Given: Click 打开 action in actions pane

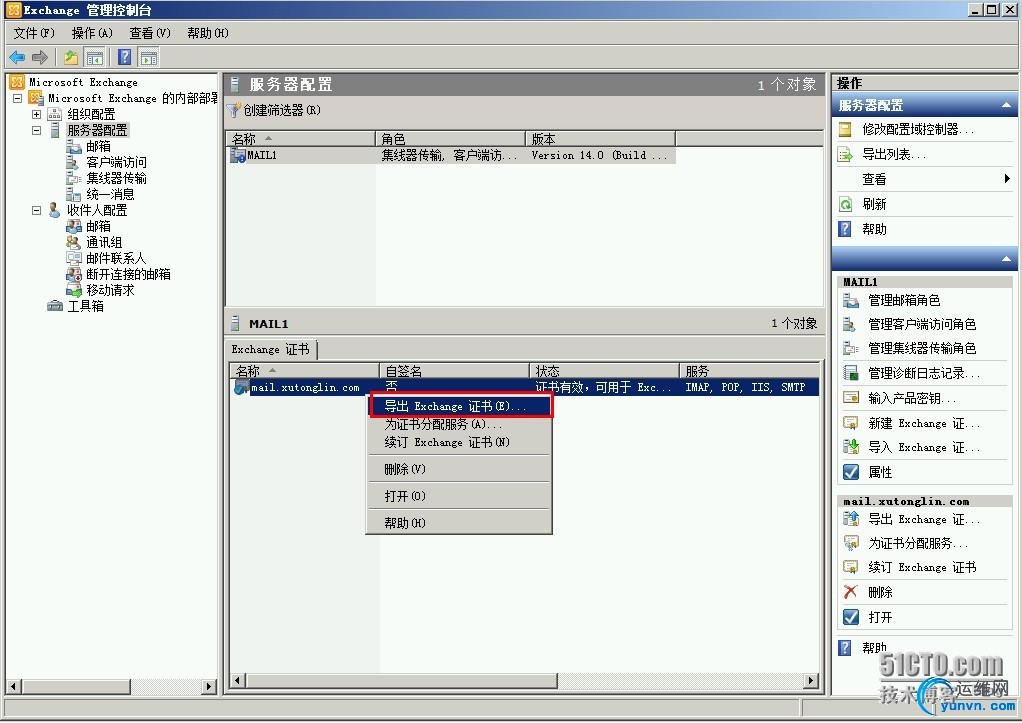Looking at the screenshot, I should (880, 617).
